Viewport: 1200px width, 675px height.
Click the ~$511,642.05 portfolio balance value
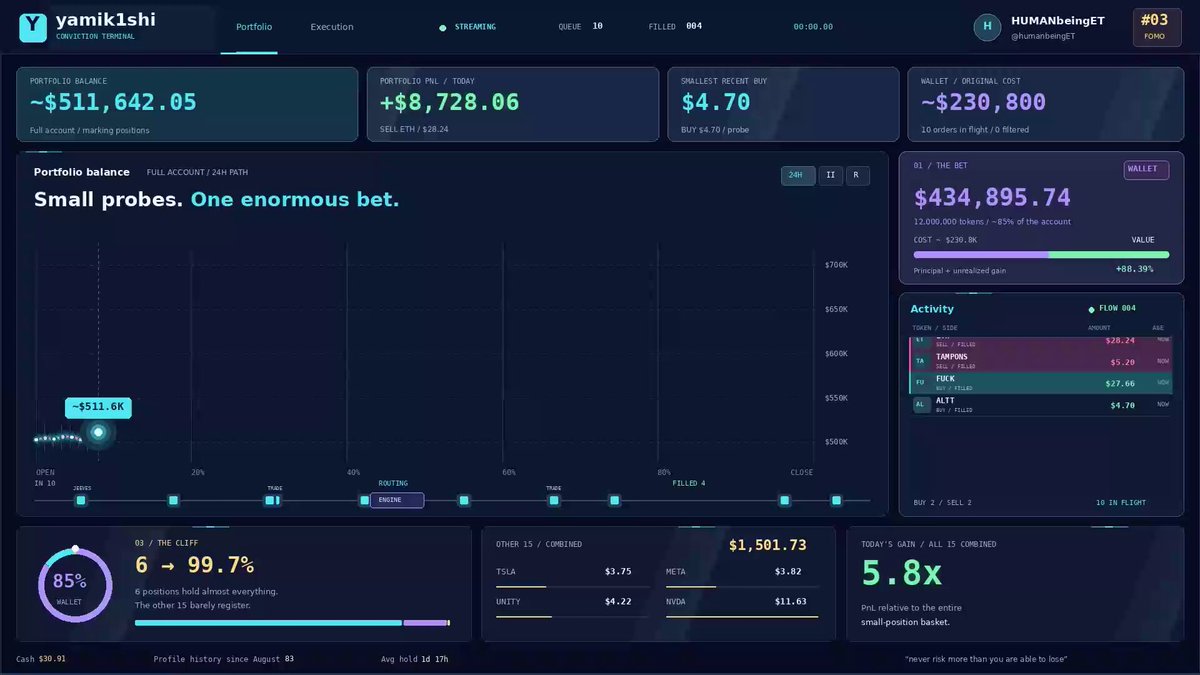pos(113,102)
